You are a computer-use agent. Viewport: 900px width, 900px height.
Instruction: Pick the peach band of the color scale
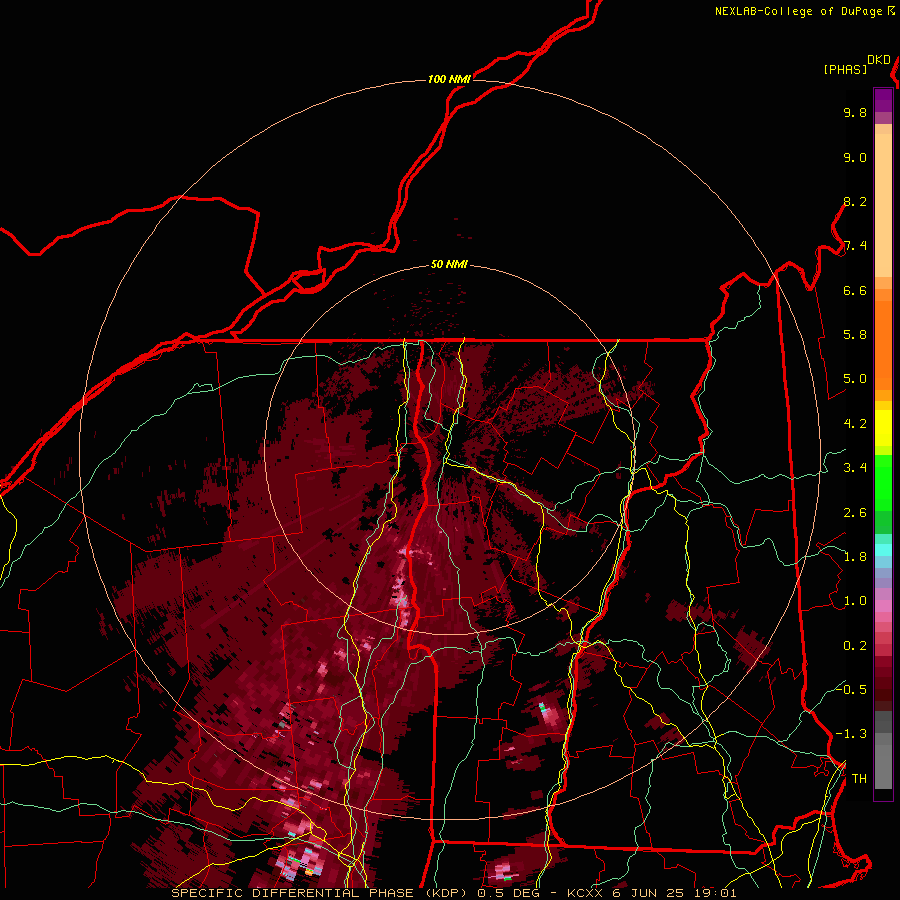pos(883,201)
